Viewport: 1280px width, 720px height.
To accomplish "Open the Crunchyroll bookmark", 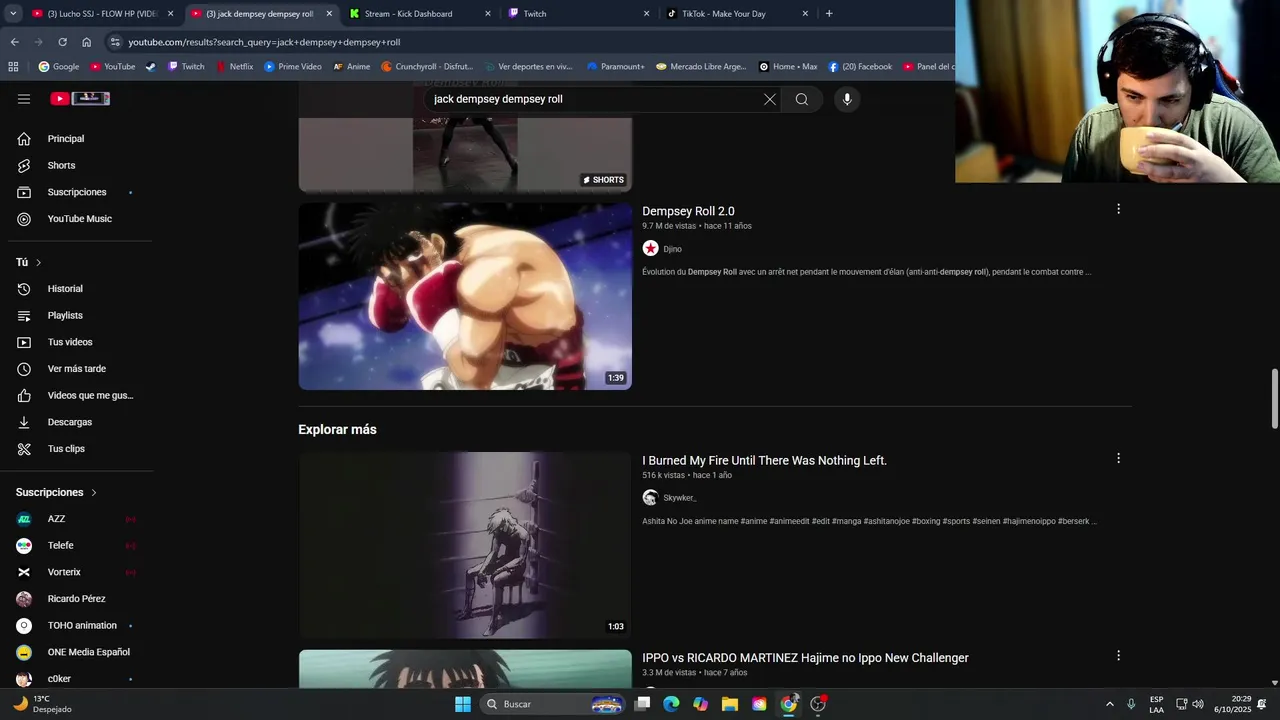I will (427, 67).
